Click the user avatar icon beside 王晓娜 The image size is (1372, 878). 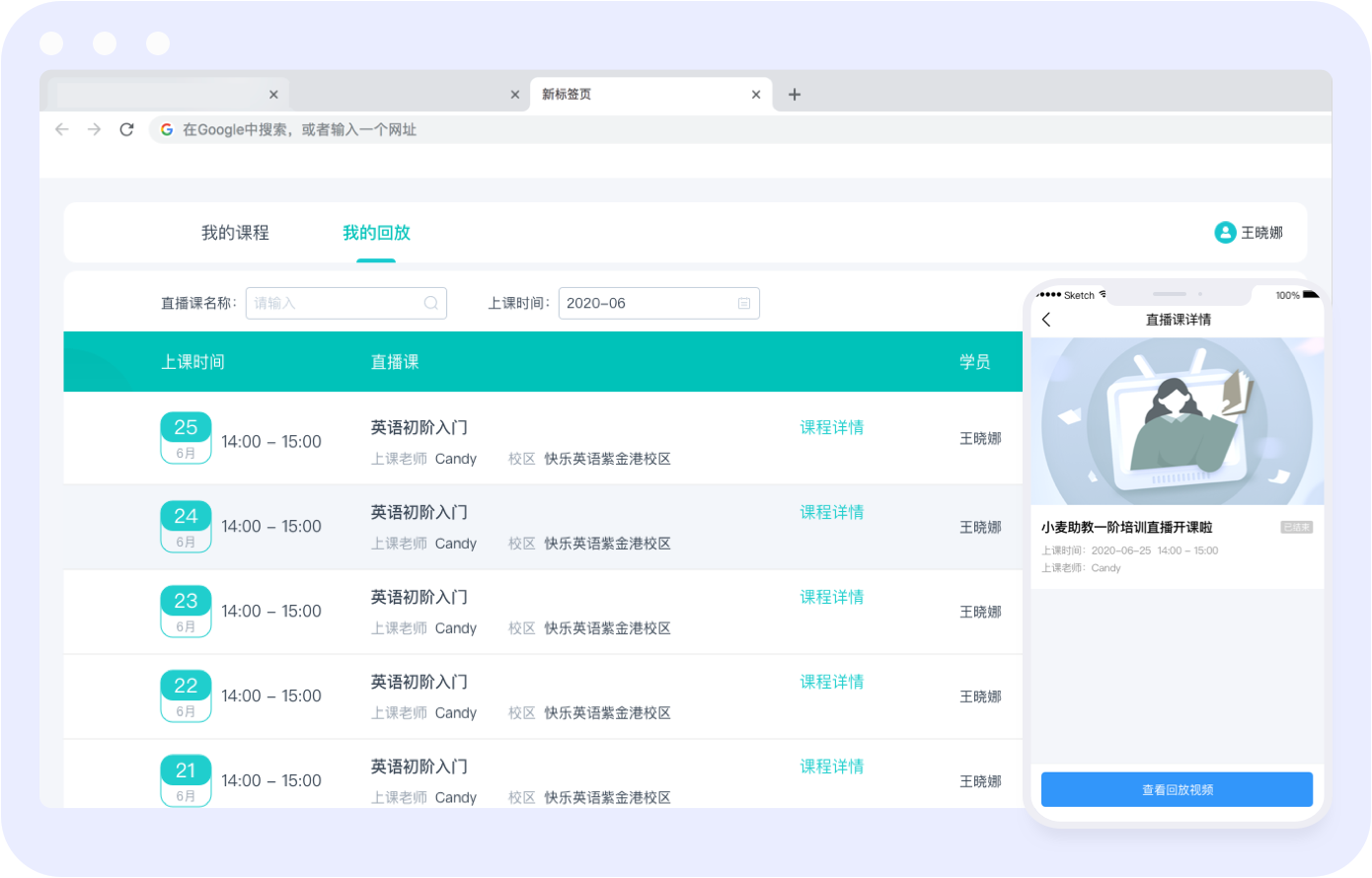point(1225,233)
